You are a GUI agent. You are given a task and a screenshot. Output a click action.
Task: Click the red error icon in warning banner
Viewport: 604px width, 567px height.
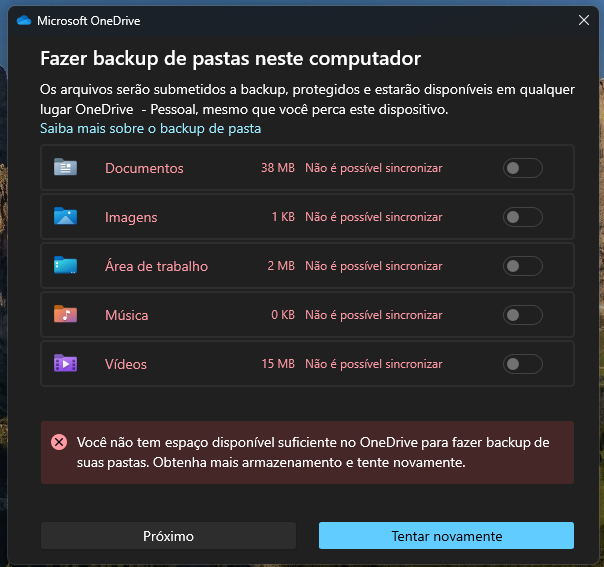(59, 442)
